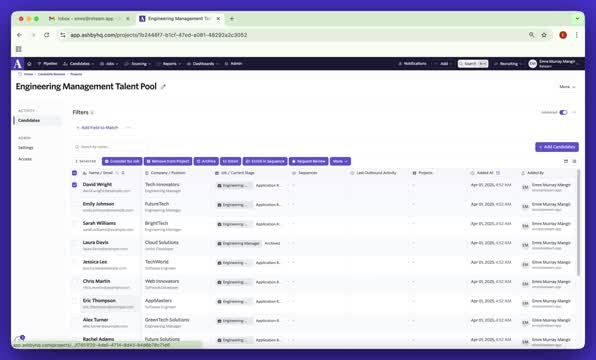Open Settings in the left sidebar
The height and width of the screenshot is (360, 596).
click(x=26, y=147)
